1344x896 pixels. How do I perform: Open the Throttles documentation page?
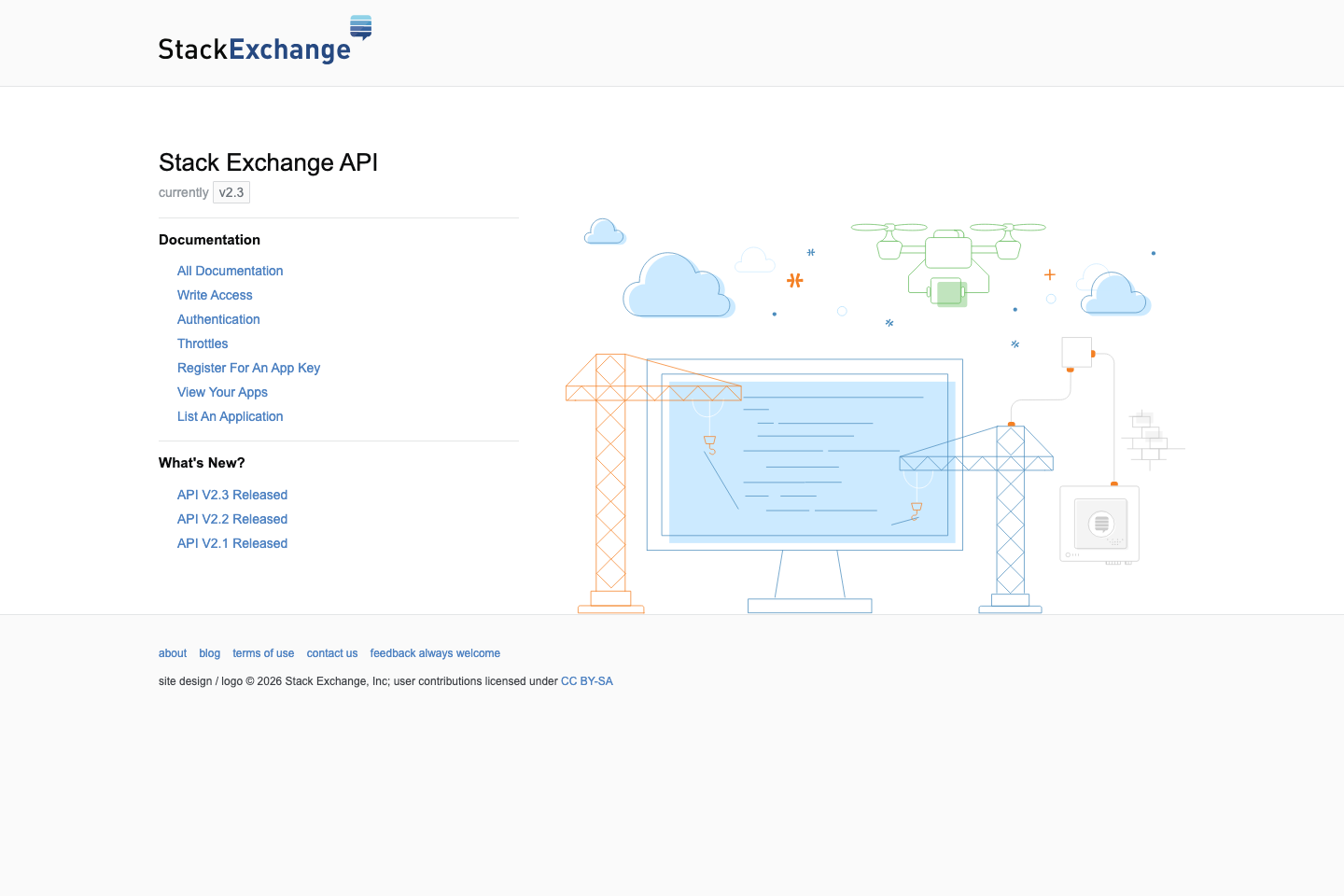tap(203, 343)
